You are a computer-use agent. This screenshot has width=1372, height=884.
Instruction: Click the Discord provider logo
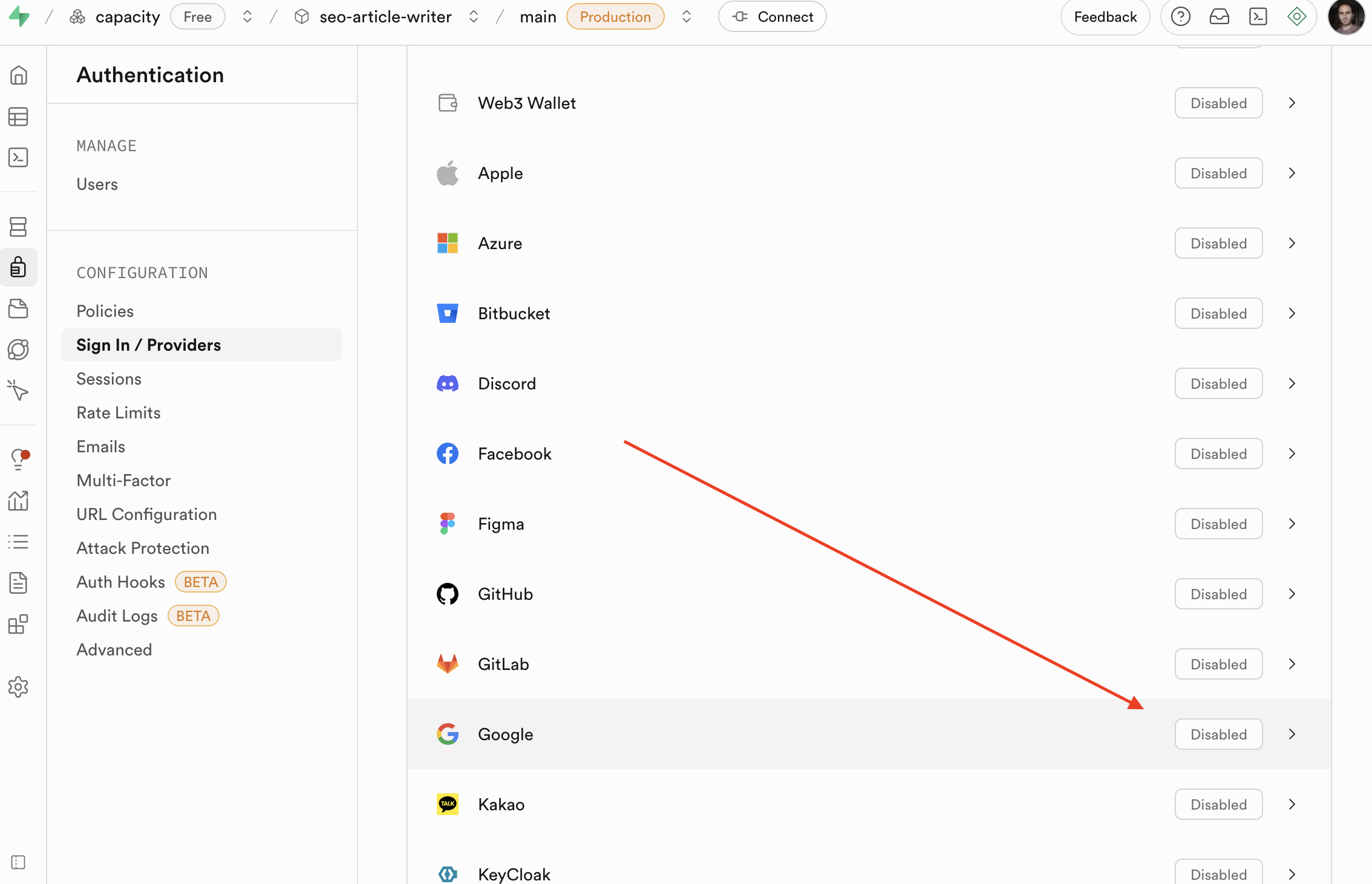click(x=448, y=383)
